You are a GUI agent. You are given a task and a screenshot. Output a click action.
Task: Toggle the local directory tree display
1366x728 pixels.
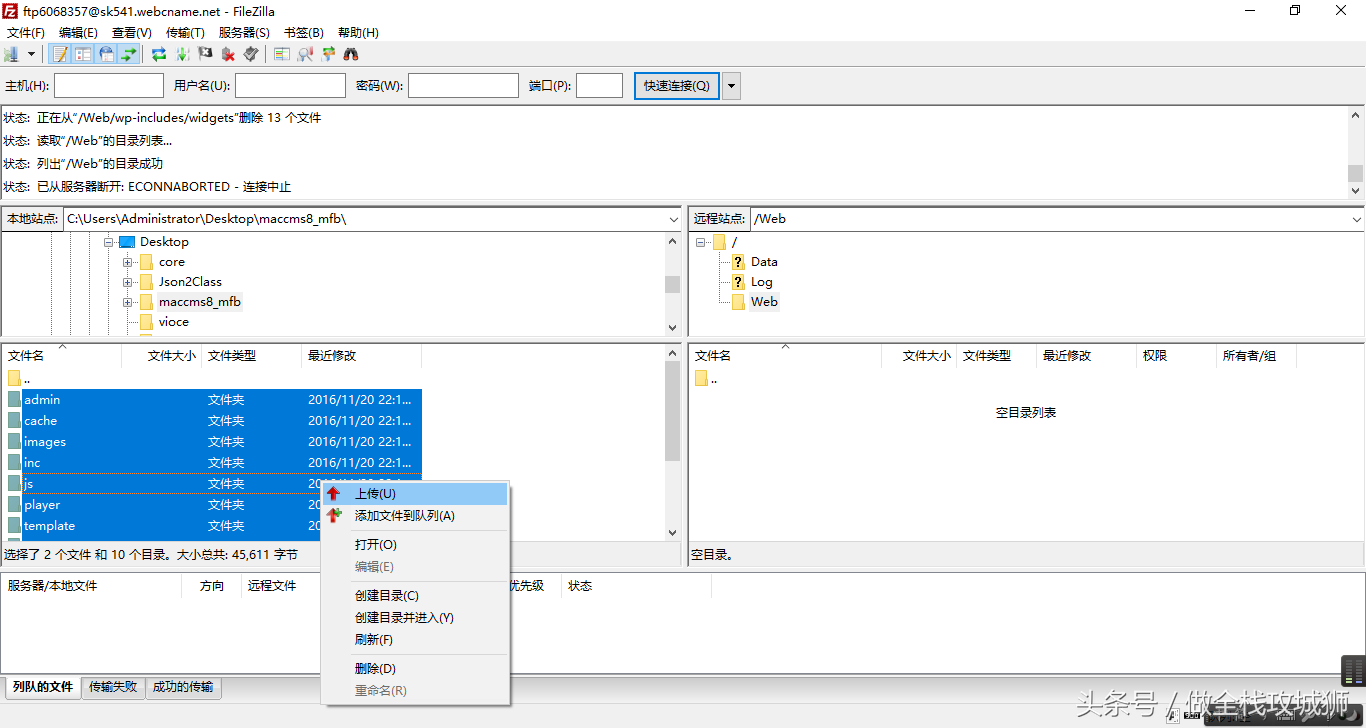coord(83,54)
